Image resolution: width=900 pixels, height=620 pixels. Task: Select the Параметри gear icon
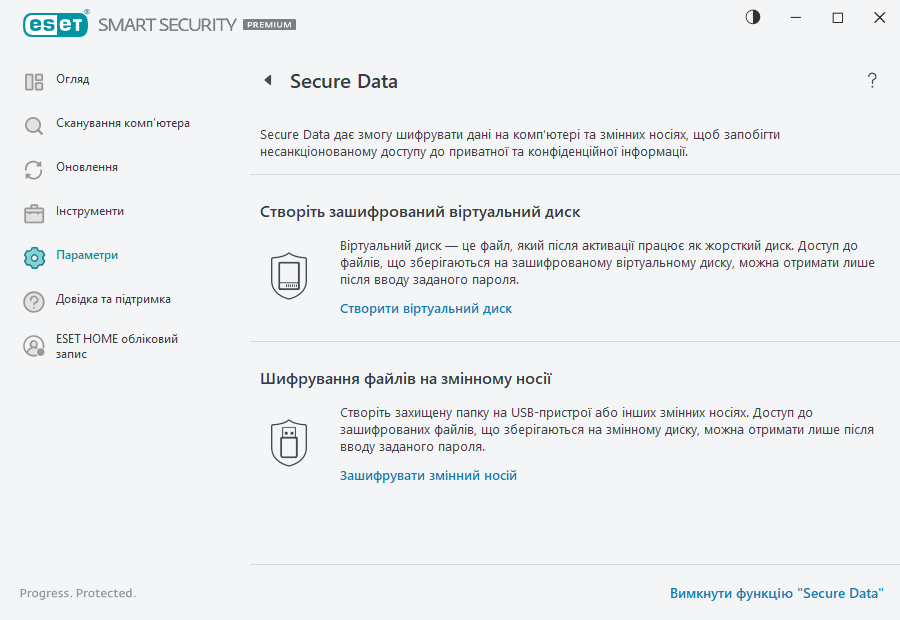click(33, 256)
